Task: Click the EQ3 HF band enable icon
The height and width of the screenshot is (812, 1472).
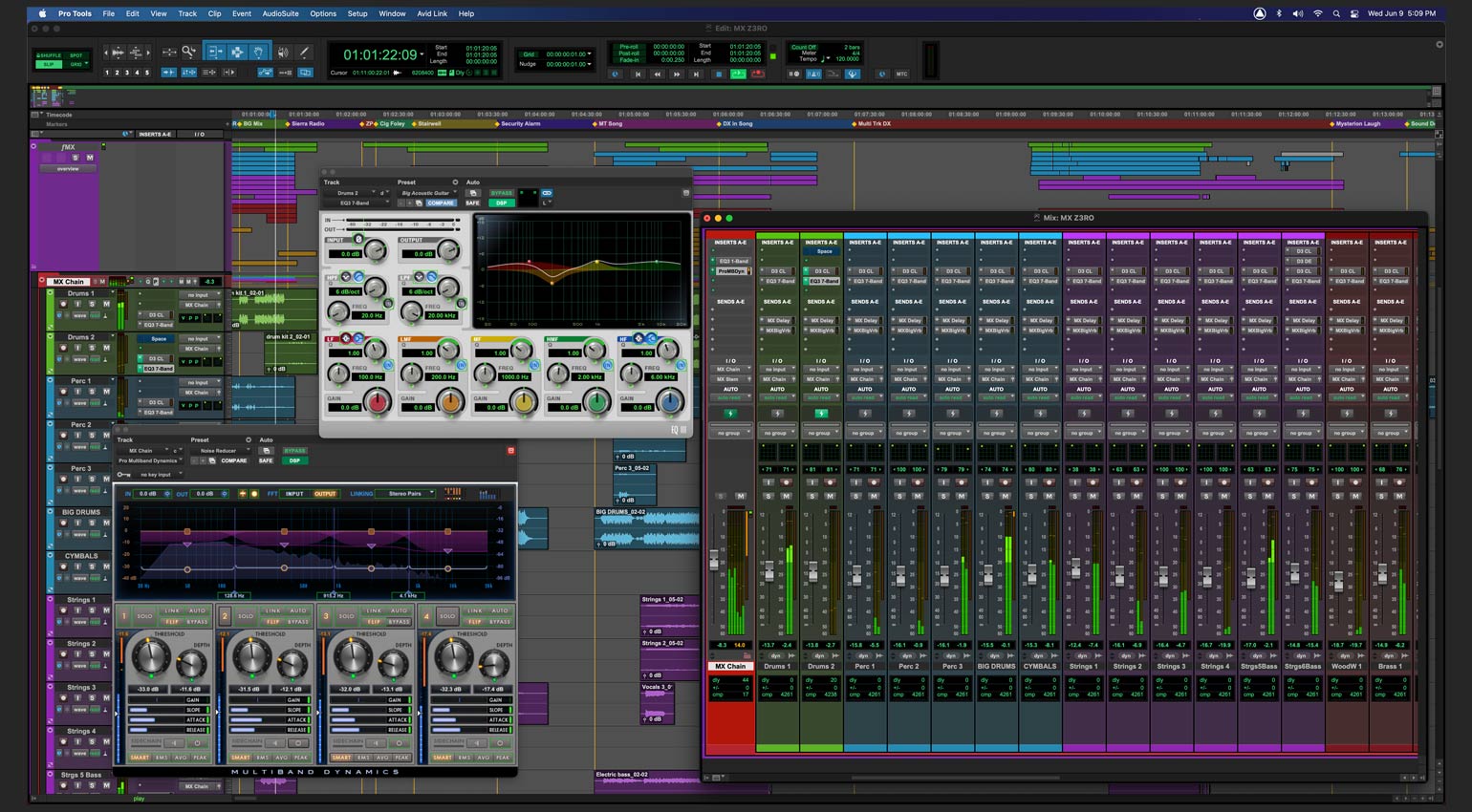Action: tap(681, 365)
